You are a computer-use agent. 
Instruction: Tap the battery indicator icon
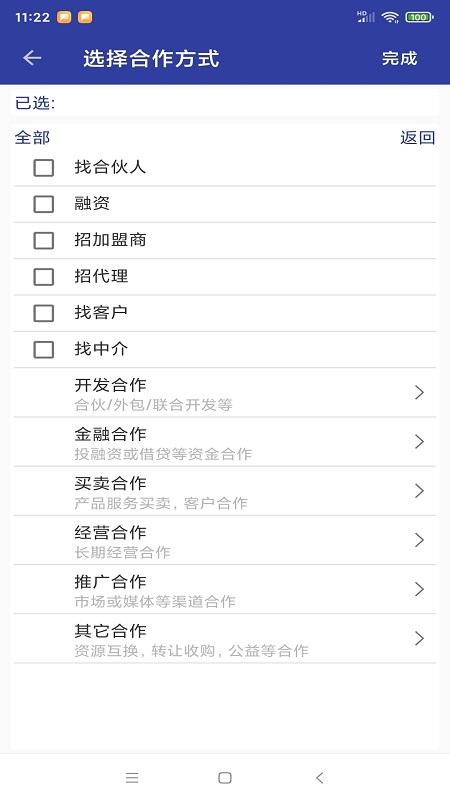click(419, 17)
